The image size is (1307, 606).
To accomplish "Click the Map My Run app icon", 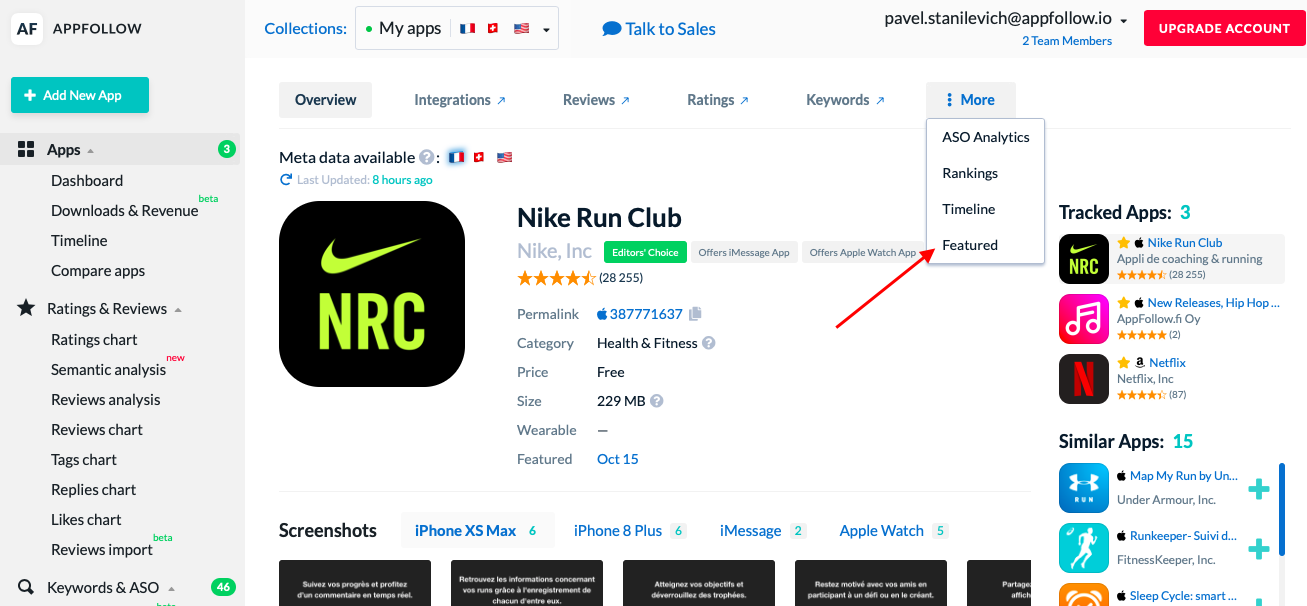I will pos(1084,488).
